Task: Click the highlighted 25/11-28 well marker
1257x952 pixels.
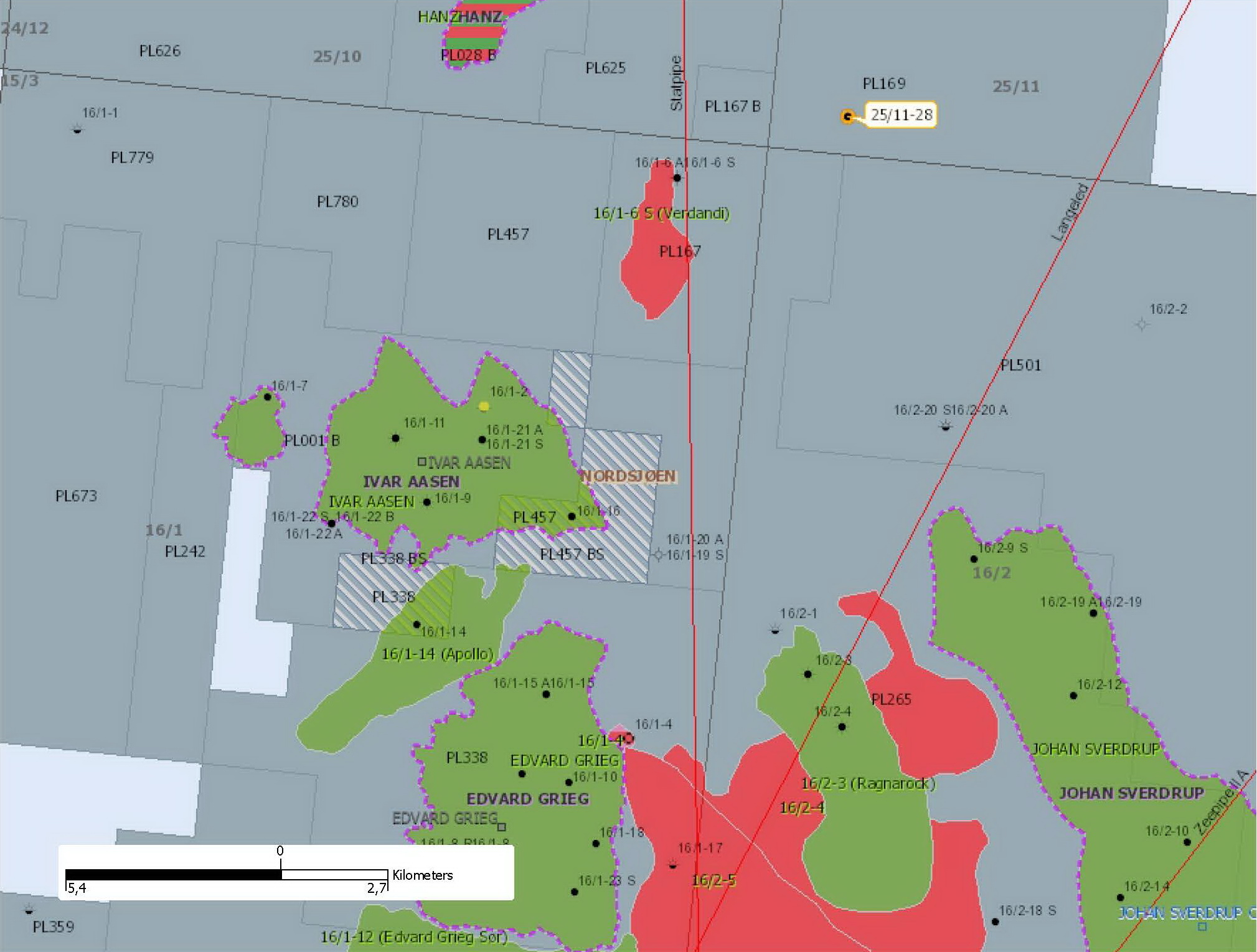Action: pos(847,116)
